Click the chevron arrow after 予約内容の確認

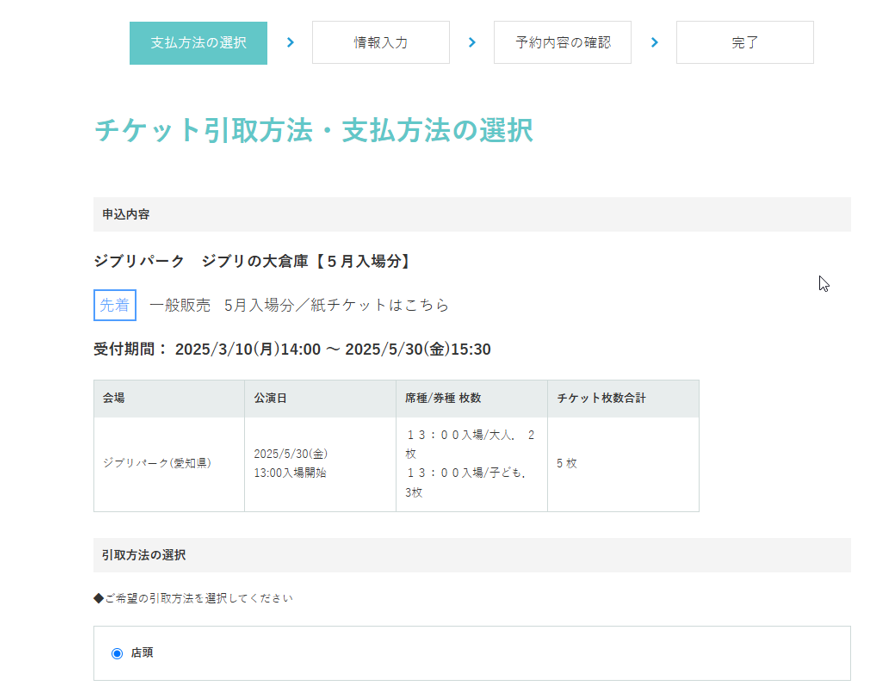pyautogui.click(x=655, y=43)
